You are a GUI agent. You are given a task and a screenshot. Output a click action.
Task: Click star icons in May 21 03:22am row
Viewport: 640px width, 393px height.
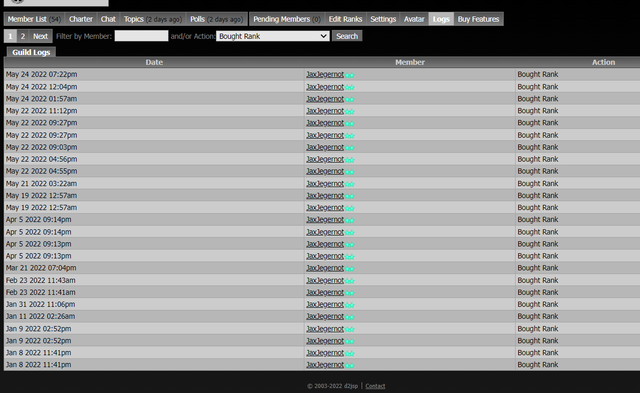tap(349, 184)
